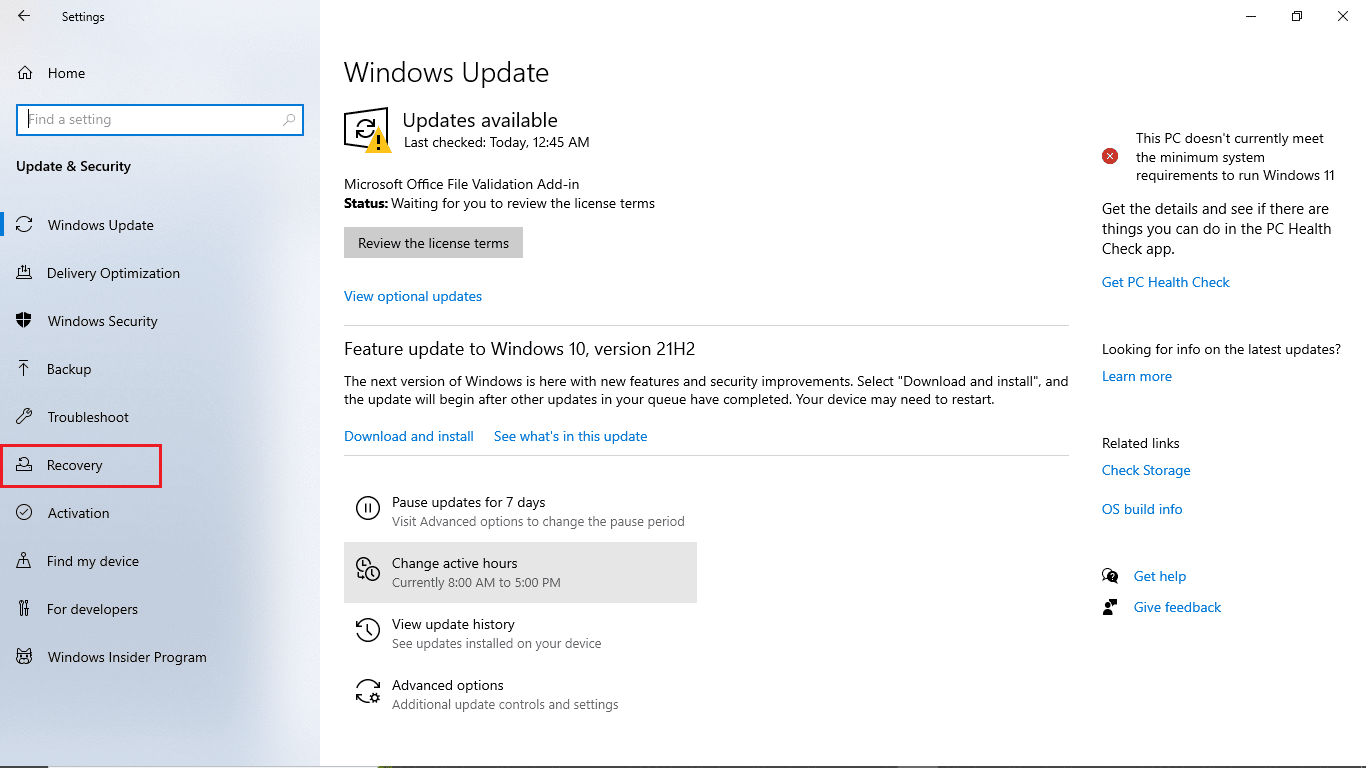Click Microsoft Office File Validation Add-in text
The width and height of the screenshot is (1366, 768).
(461, 184)
